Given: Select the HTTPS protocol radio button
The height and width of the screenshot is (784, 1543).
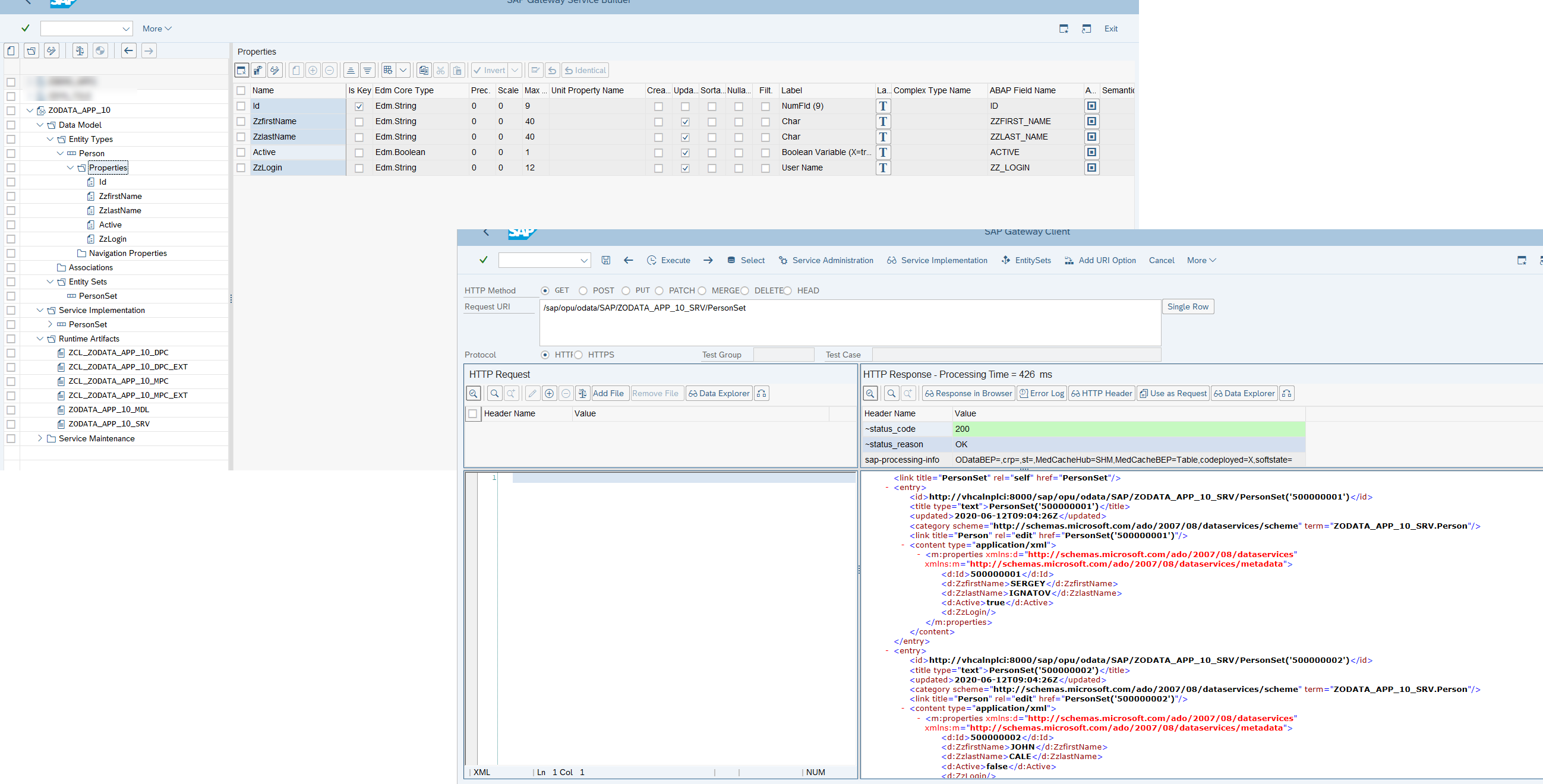Looking at the screenshot, I should (x=578, y=355).
